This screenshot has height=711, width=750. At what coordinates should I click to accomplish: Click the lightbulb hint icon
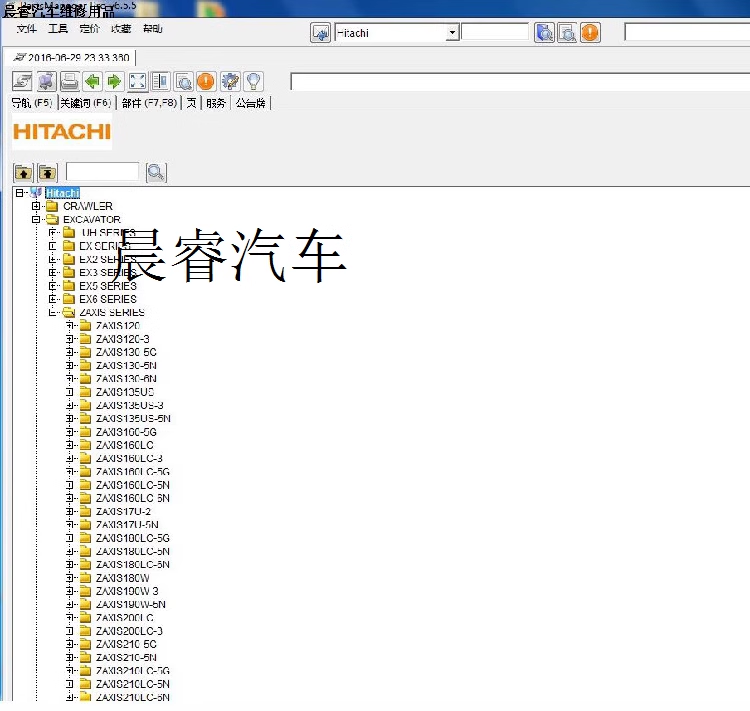253,82
